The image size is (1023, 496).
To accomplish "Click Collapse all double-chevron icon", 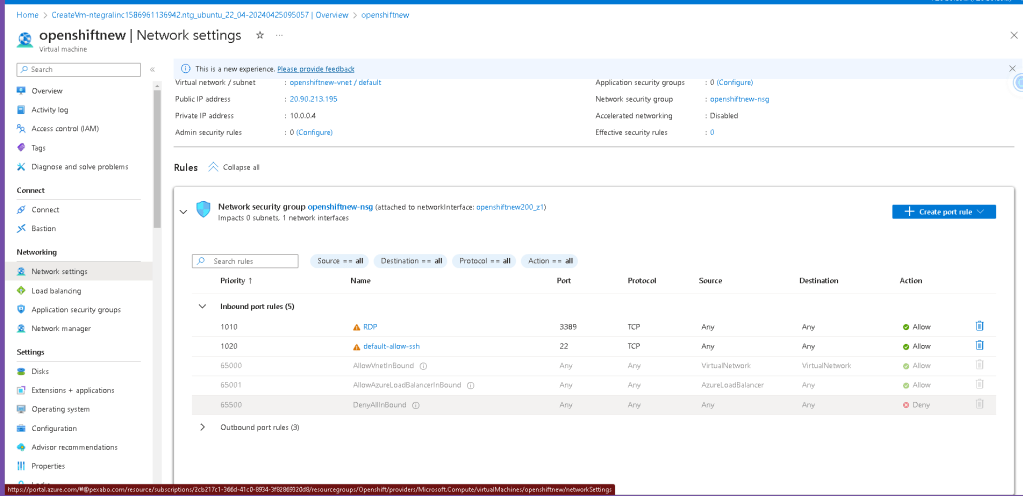I will pyautogui.click(x=213, y=167).
